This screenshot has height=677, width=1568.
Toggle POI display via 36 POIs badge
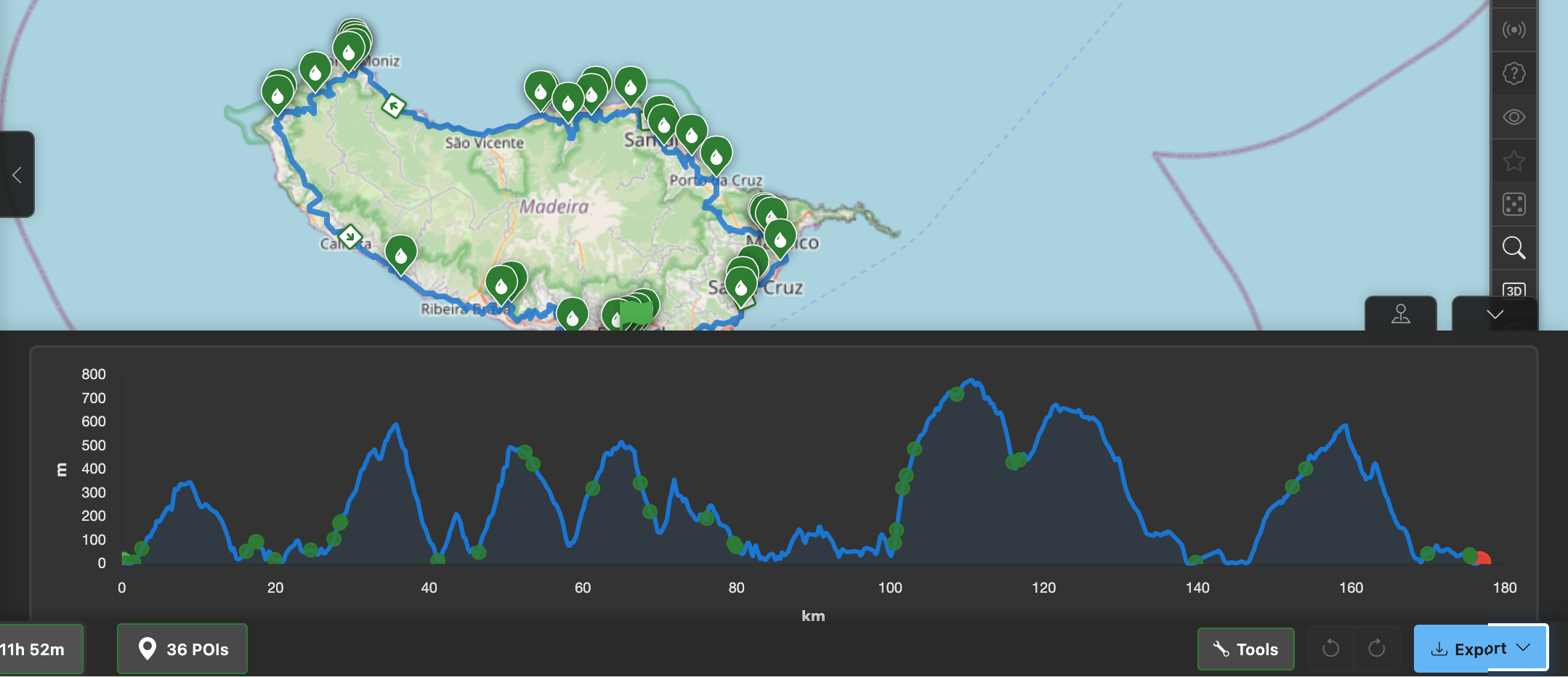point(182,649)
